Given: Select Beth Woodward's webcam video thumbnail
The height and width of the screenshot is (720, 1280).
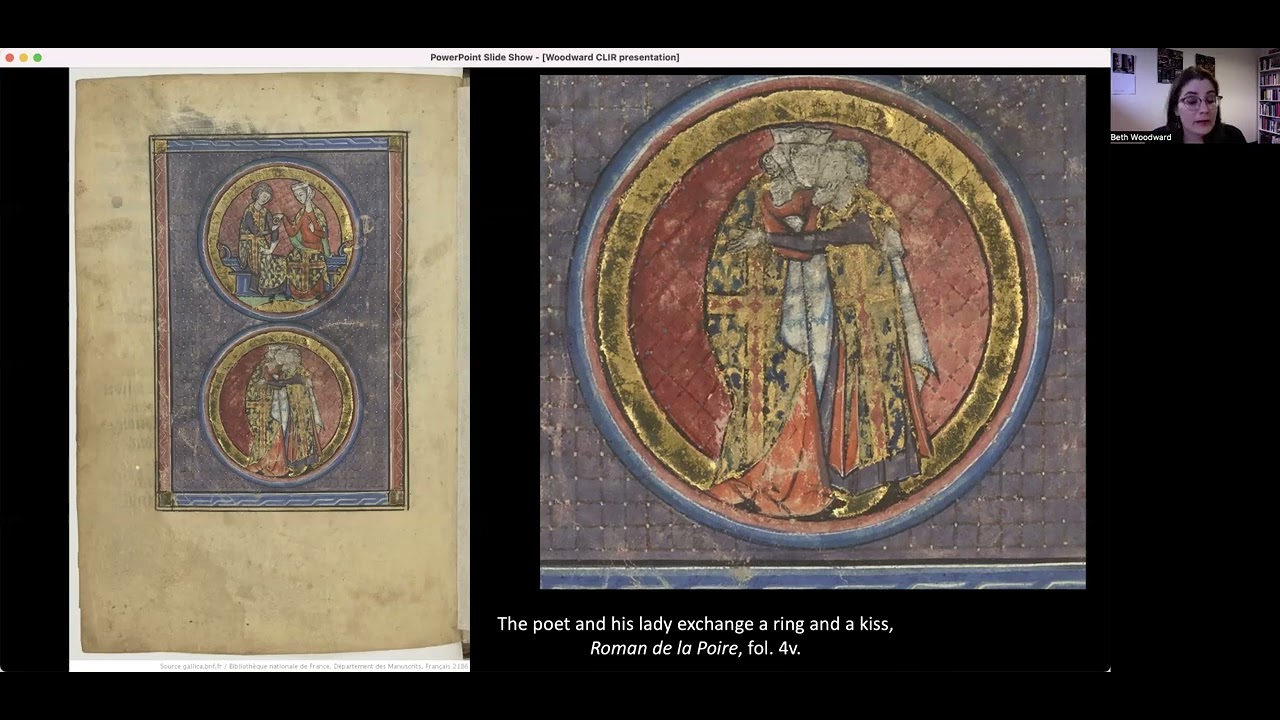Looking at the screenshot, I should click(1195, 96).
